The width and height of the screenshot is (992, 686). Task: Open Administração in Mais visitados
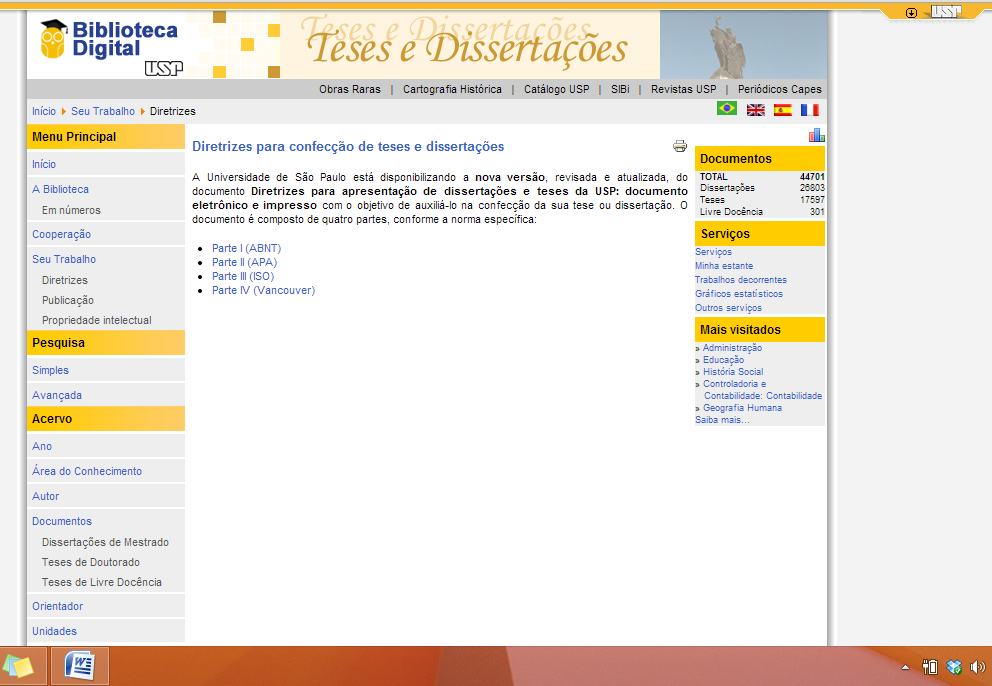(x=732, y=347)
